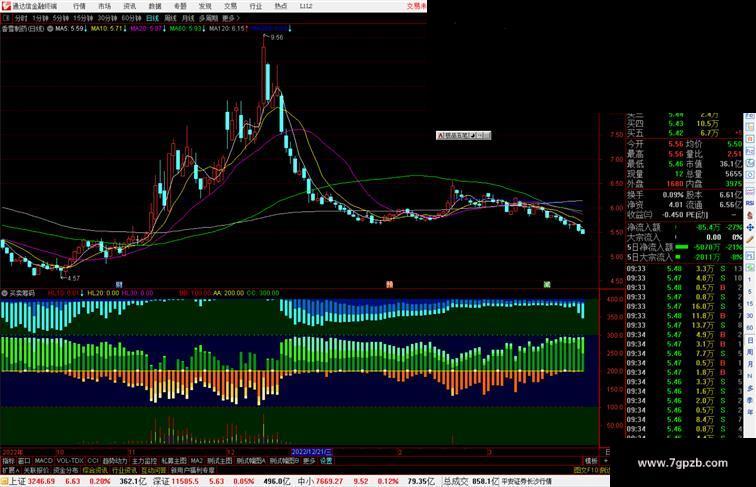
Task: Click the 周 shortcut in right sidebar
Action: coord(750,352)
